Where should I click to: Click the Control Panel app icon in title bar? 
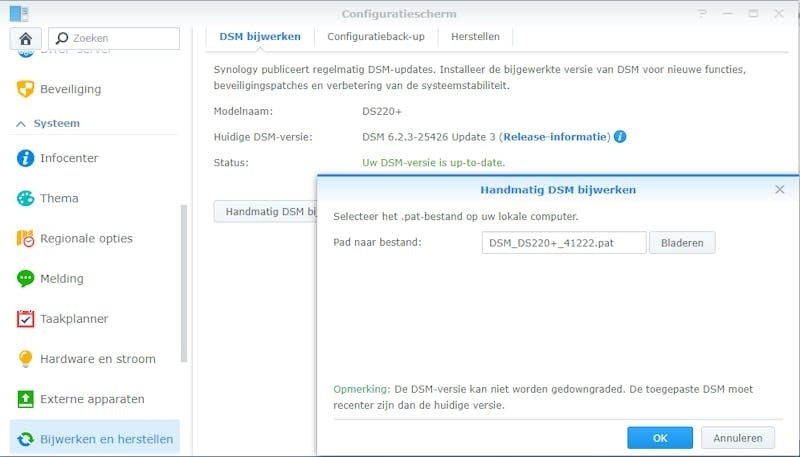(x=19, y=14)
